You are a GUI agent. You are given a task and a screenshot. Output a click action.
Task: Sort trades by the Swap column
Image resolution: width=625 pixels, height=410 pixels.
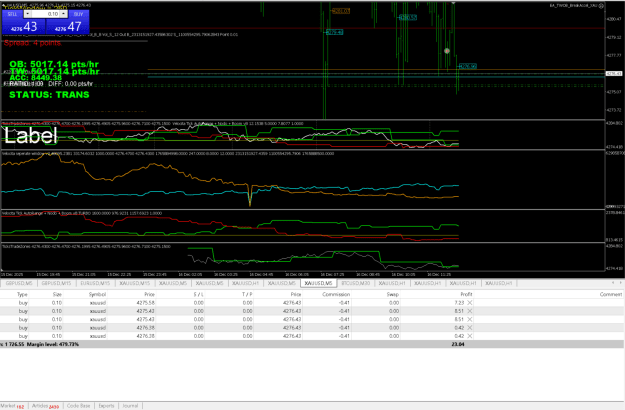click(392, 294)
